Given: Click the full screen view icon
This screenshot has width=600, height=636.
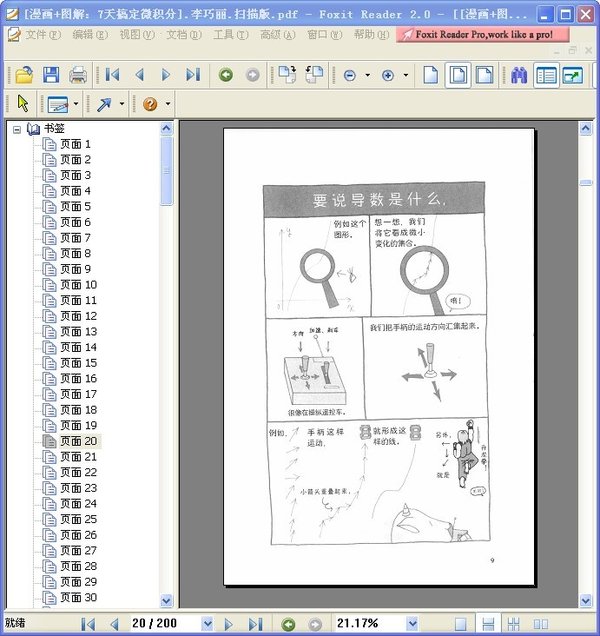Looking at the screenshot, I should coord(573,75).
